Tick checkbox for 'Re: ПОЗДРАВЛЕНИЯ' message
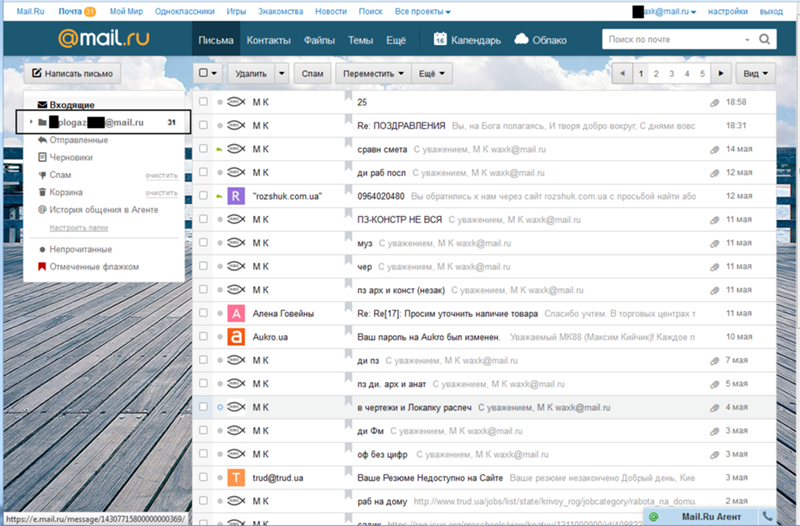800x526 pixels. (203, 125)
